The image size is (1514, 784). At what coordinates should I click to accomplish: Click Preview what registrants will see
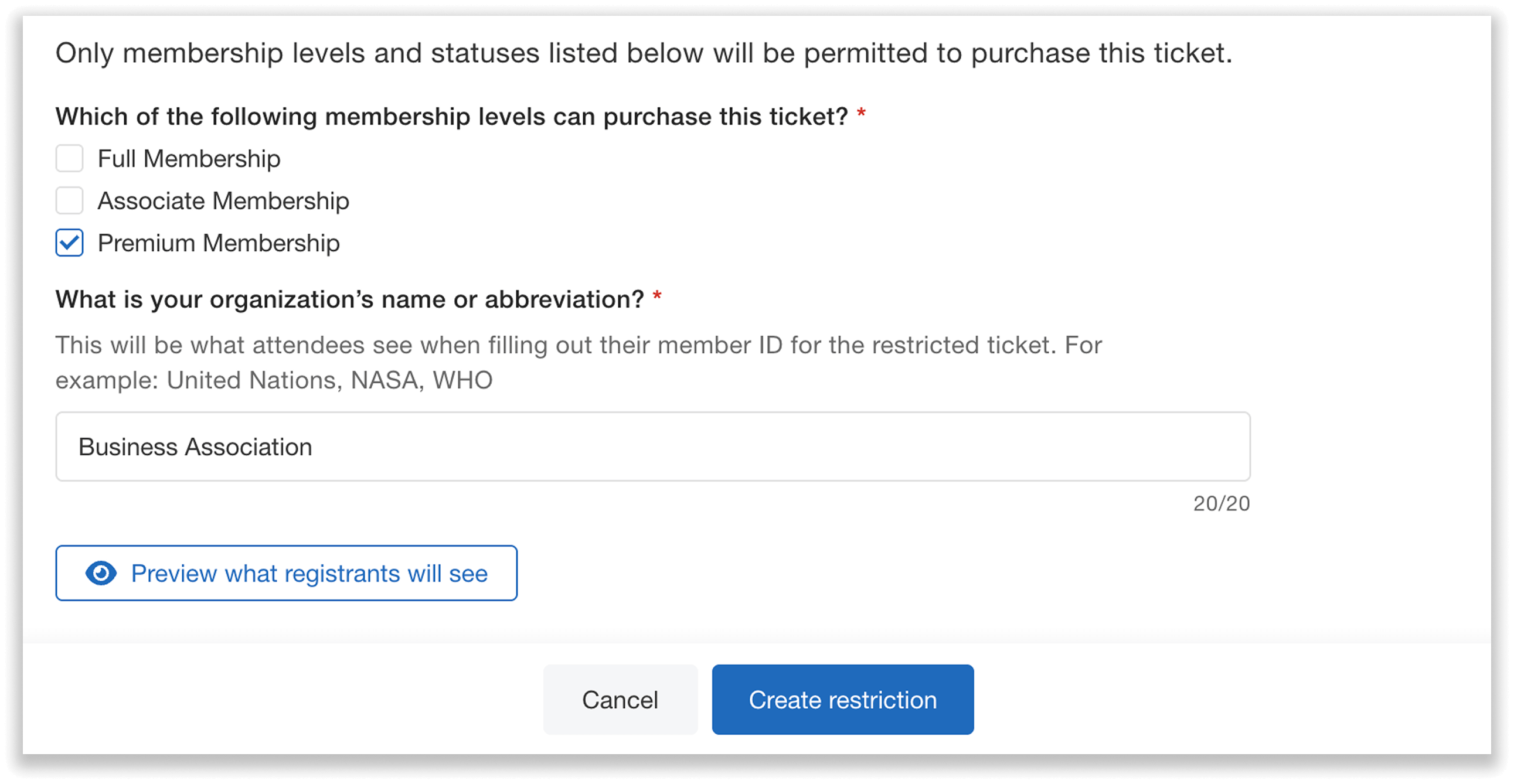(286, 573)
